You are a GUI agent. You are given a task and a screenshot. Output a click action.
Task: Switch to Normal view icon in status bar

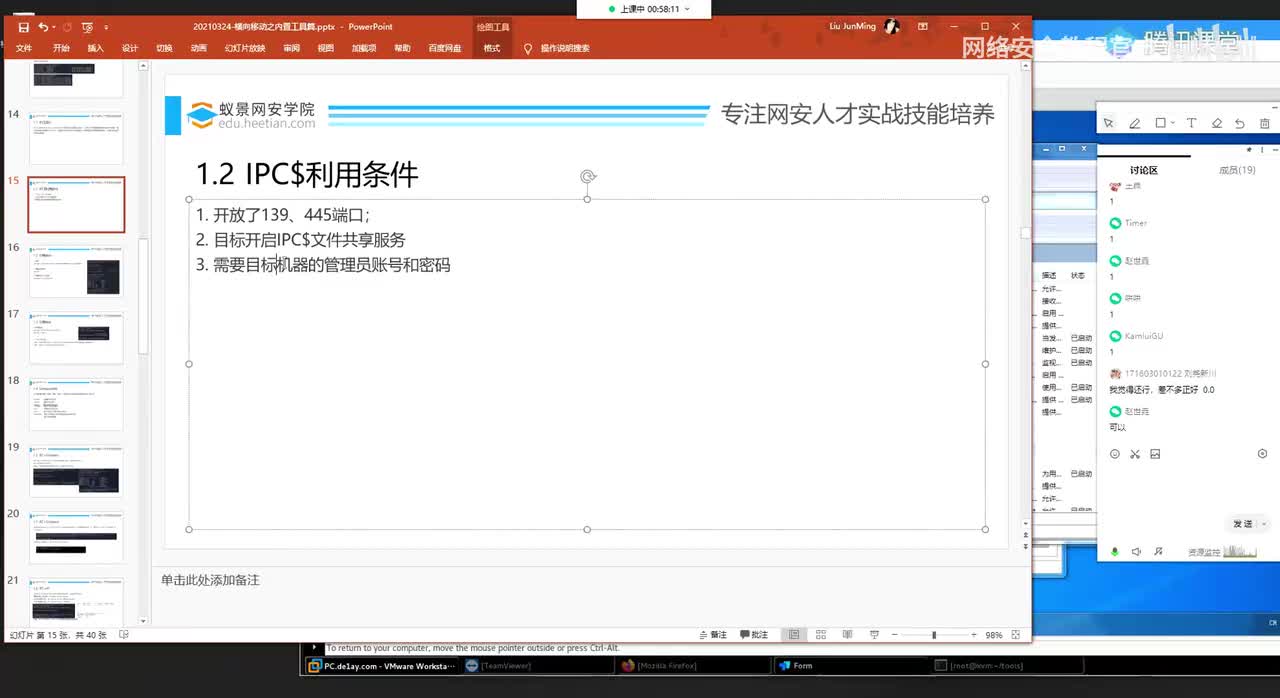[x=793, y=635]
